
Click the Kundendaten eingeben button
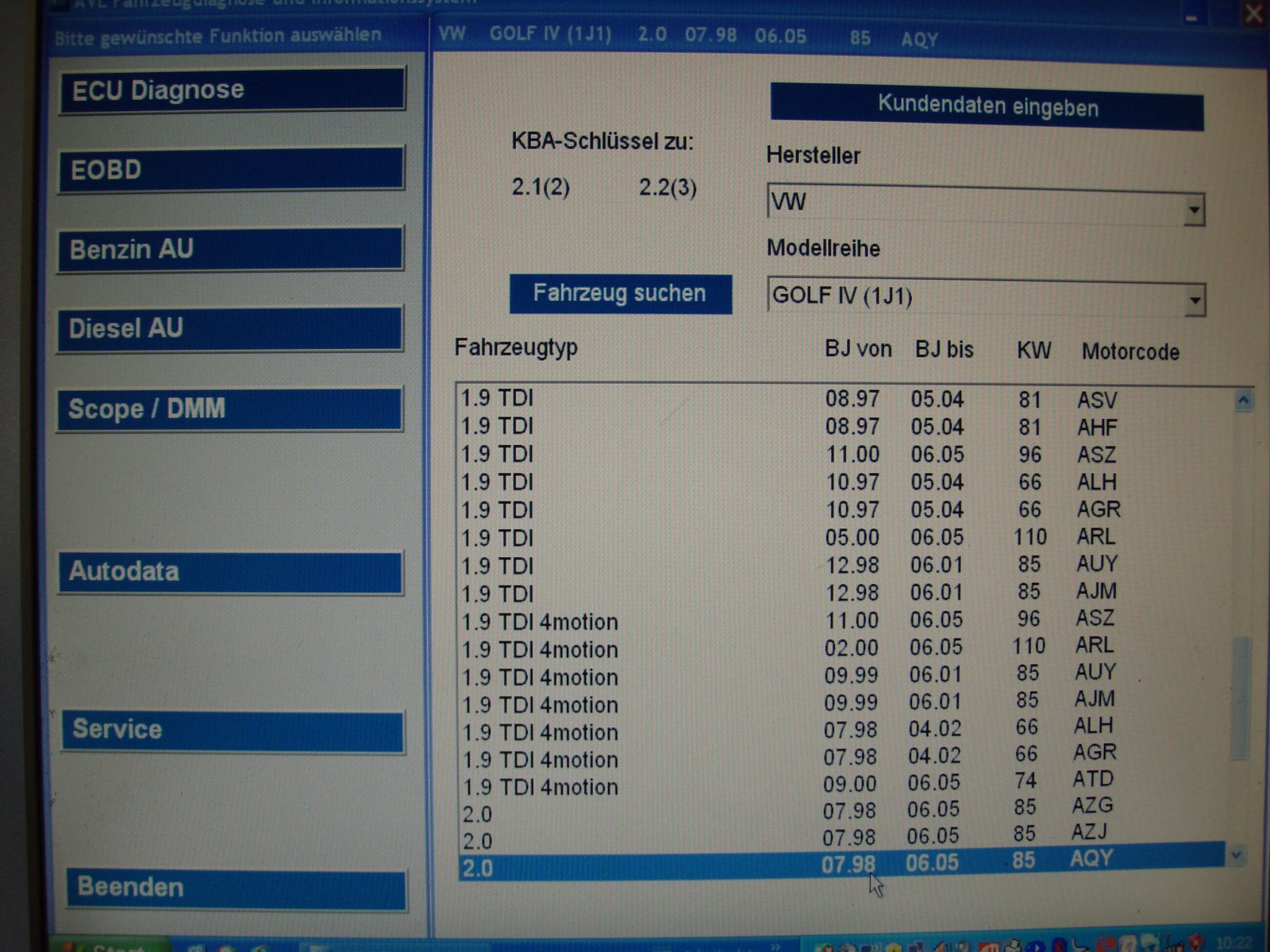[x=987, y=106]
